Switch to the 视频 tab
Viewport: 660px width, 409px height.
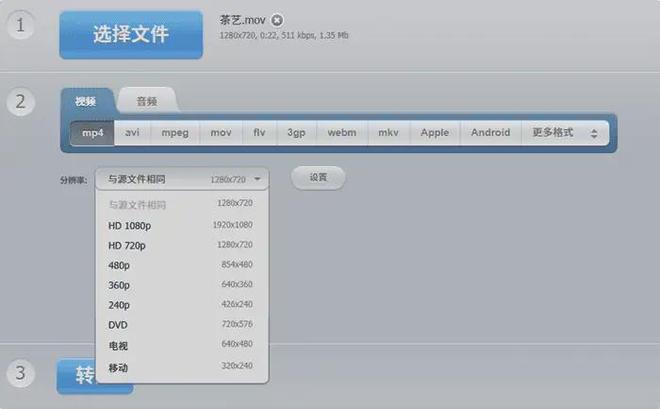click(x=86, y=101)
